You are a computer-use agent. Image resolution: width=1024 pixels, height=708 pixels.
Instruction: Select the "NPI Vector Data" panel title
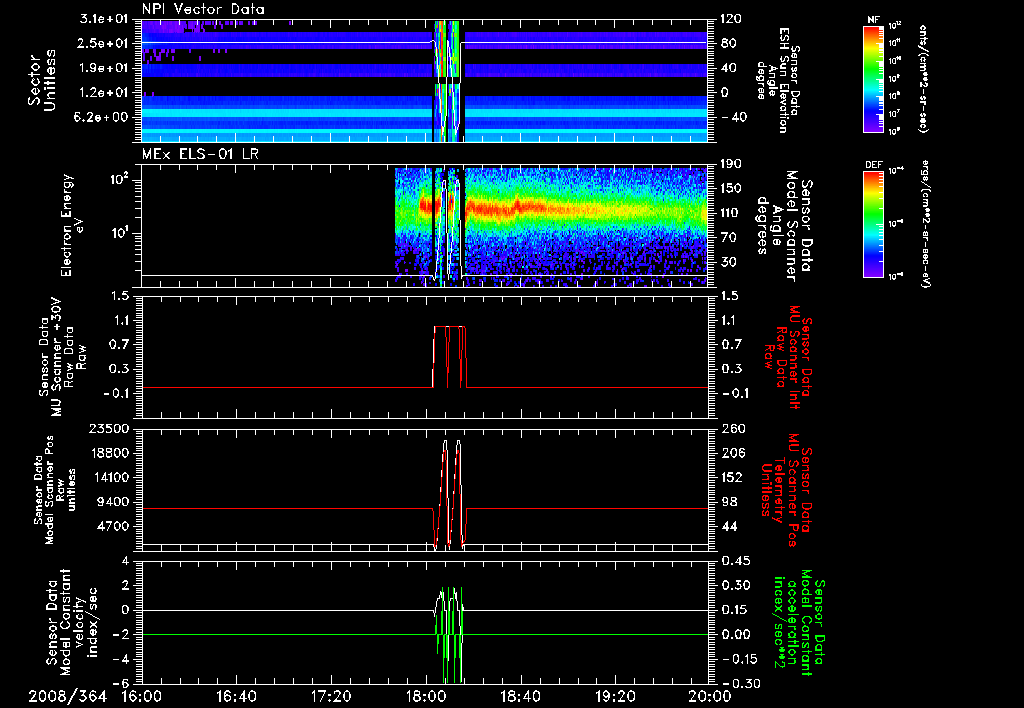[x=204, y=9]
